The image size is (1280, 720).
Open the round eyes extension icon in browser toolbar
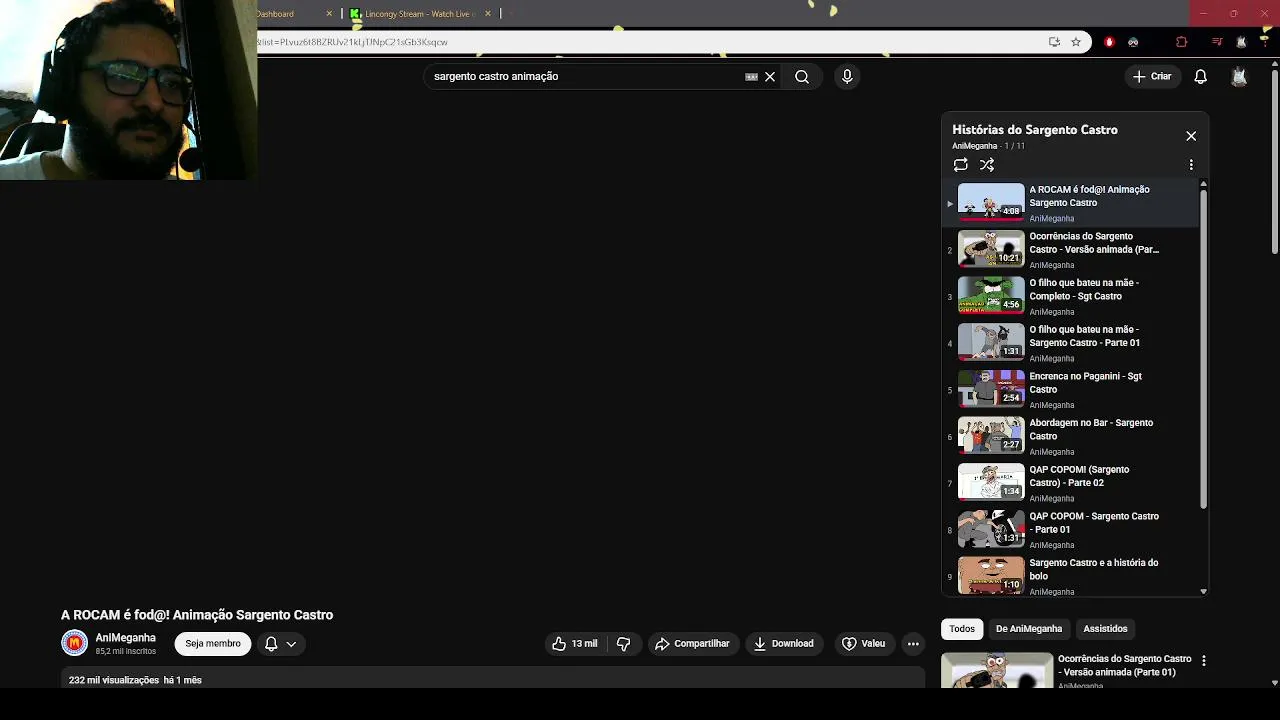(x=1133, y=42)
